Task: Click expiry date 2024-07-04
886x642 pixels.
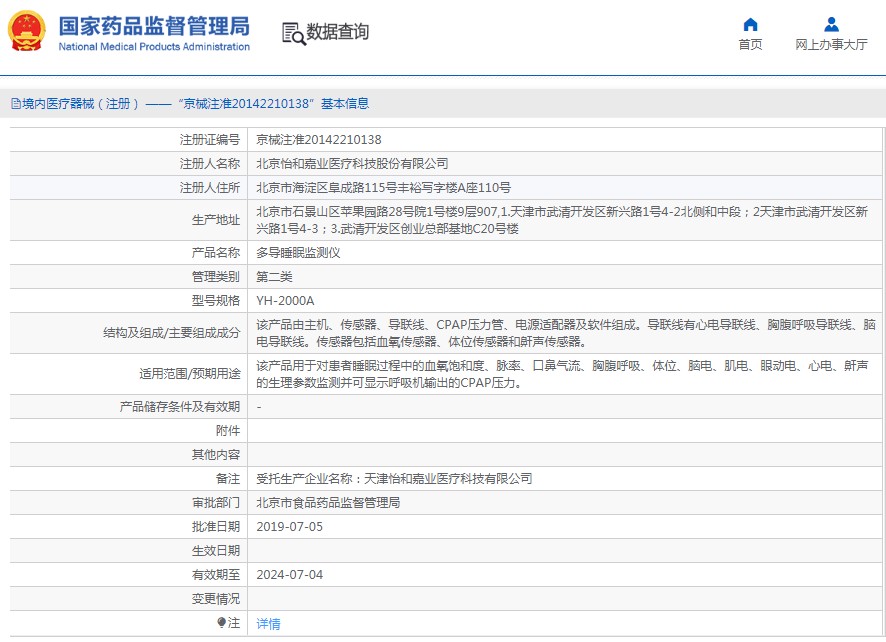Action: click(x=289, y=575)
